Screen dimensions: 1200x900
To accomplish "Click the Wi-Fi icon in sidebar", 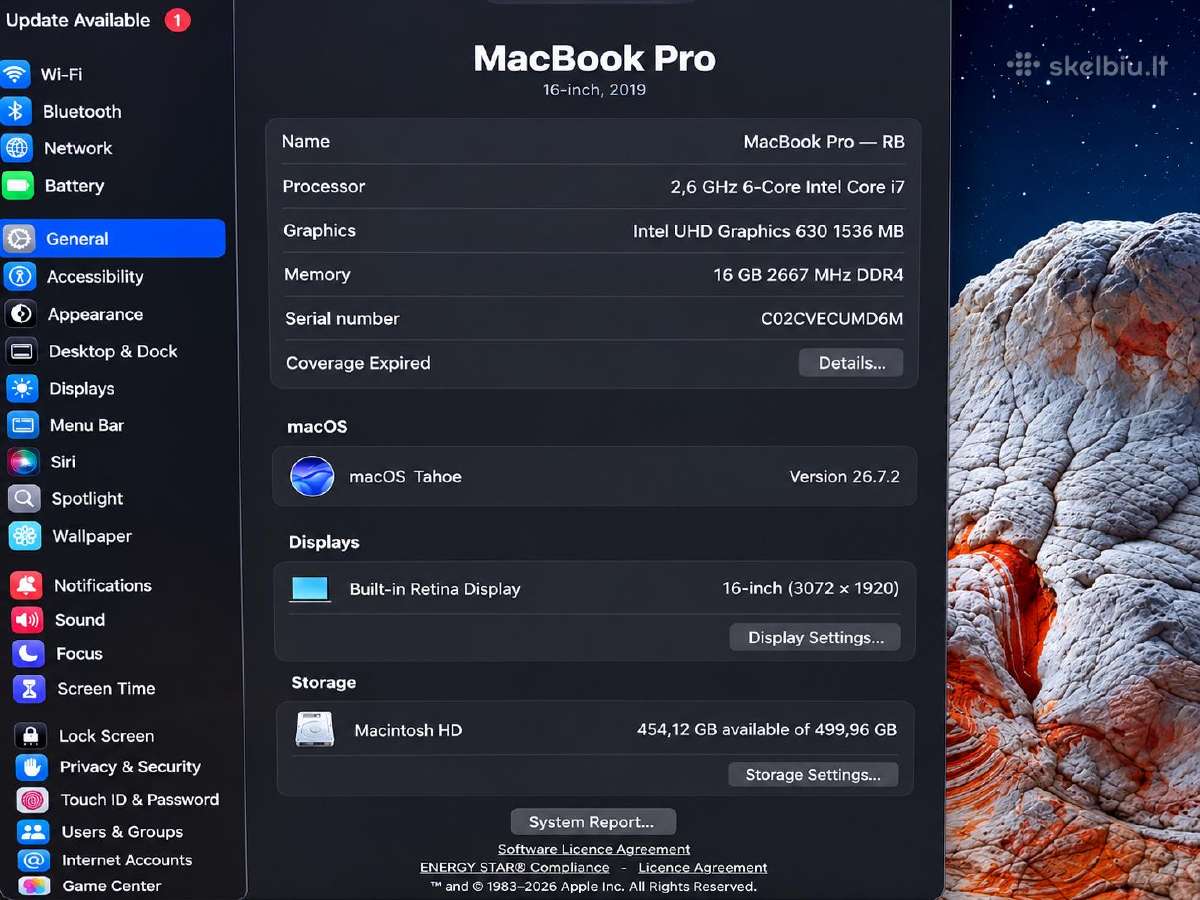I will pos(15,74).
